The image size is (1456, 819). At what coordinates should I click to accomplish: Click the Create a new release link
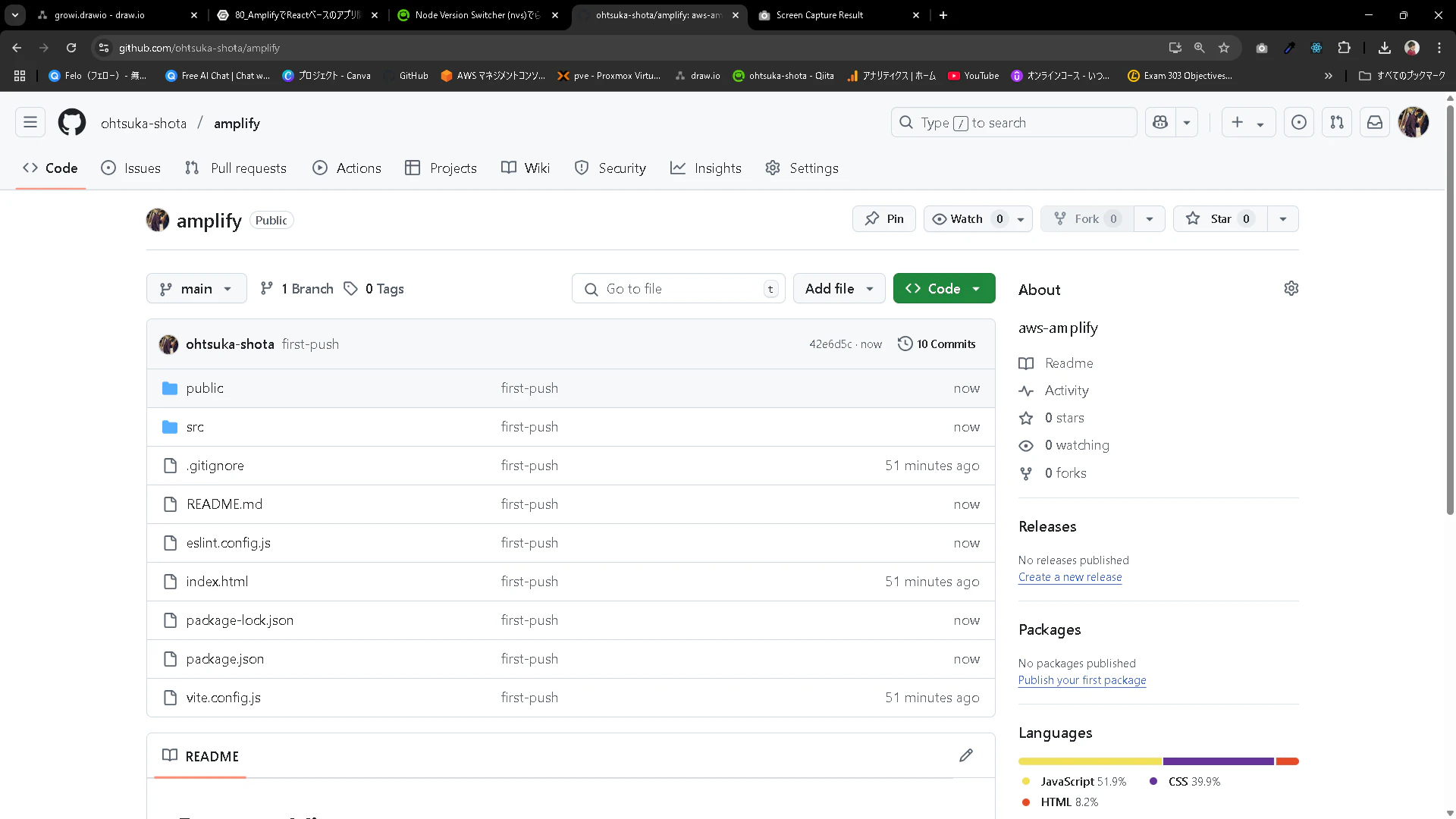pos(1070,577)
